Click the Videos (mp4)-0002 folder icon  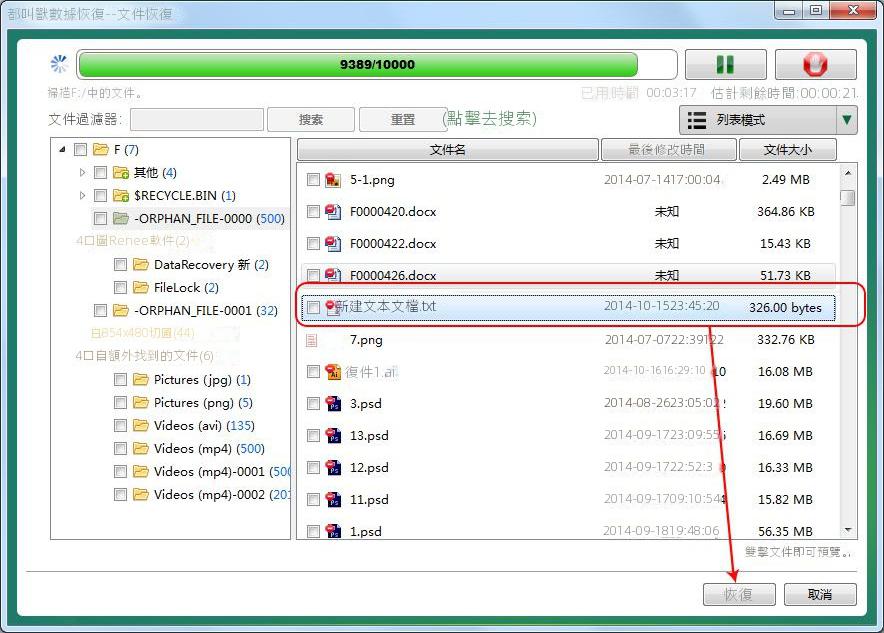pyautogui.click(x=140, y=494)
